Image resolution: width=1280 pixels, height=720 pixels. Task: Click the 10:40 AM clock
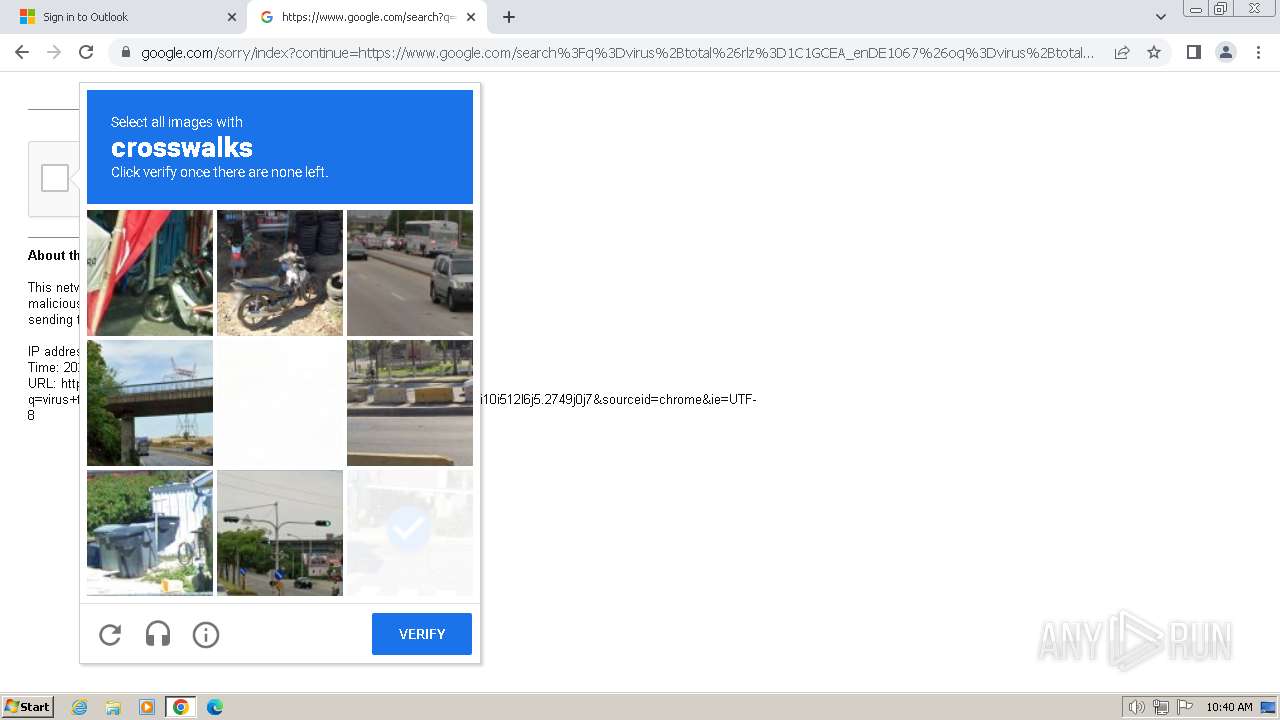click(x=1229, y=707)
